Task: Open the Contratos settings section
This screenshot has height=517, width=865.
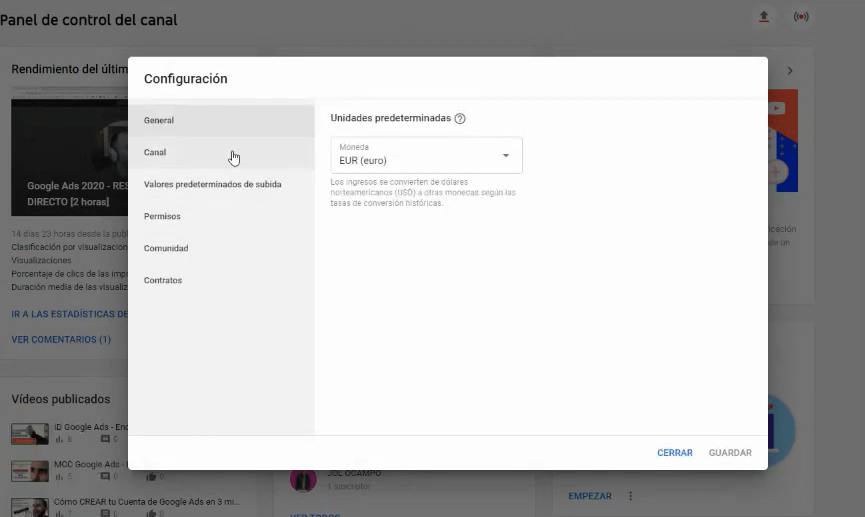Action: click(x=221, y=280)
